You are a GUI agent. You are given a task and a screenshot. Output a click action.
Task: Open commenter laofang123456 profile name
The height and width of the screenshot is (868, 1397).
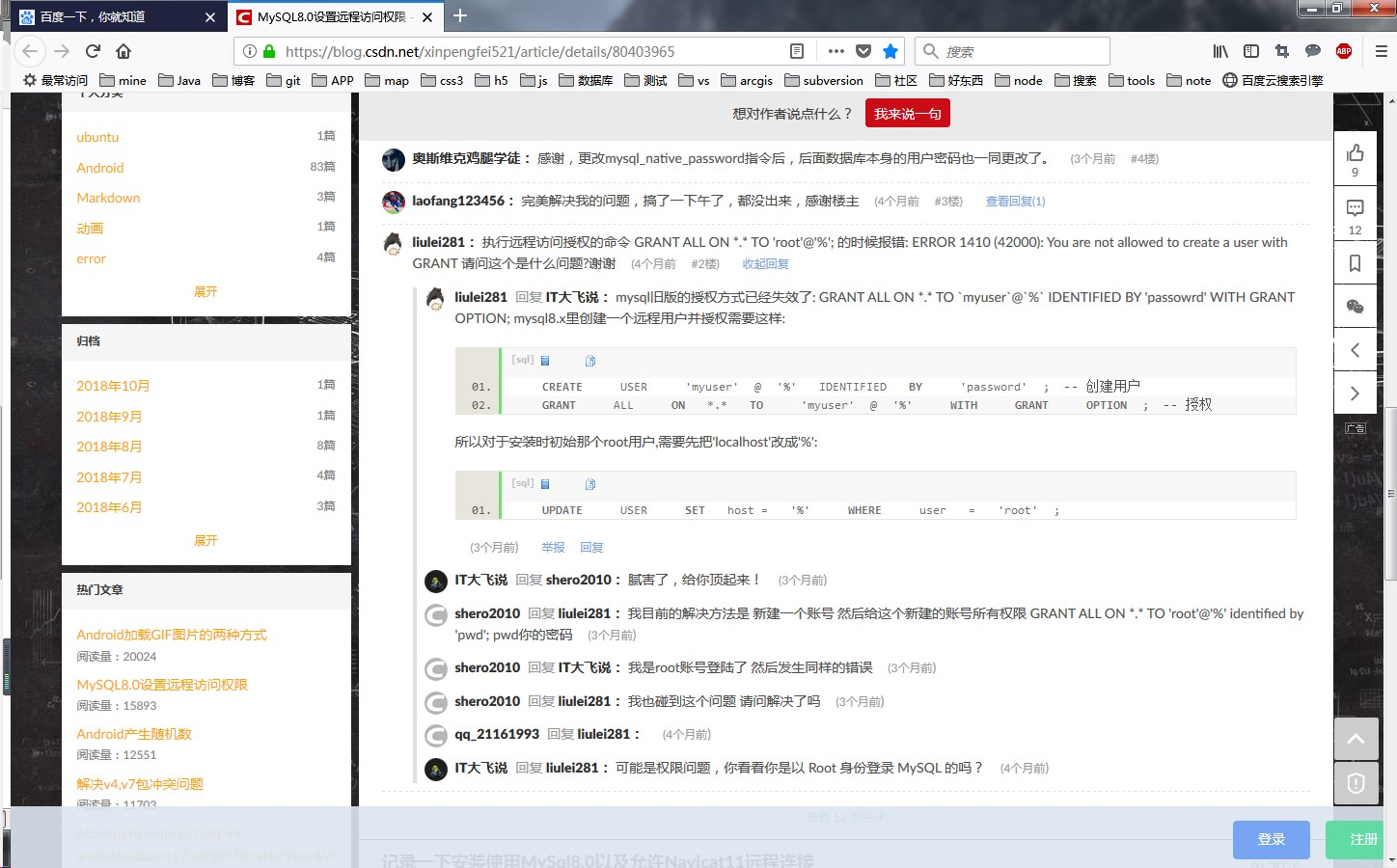(x=458, y=201)
